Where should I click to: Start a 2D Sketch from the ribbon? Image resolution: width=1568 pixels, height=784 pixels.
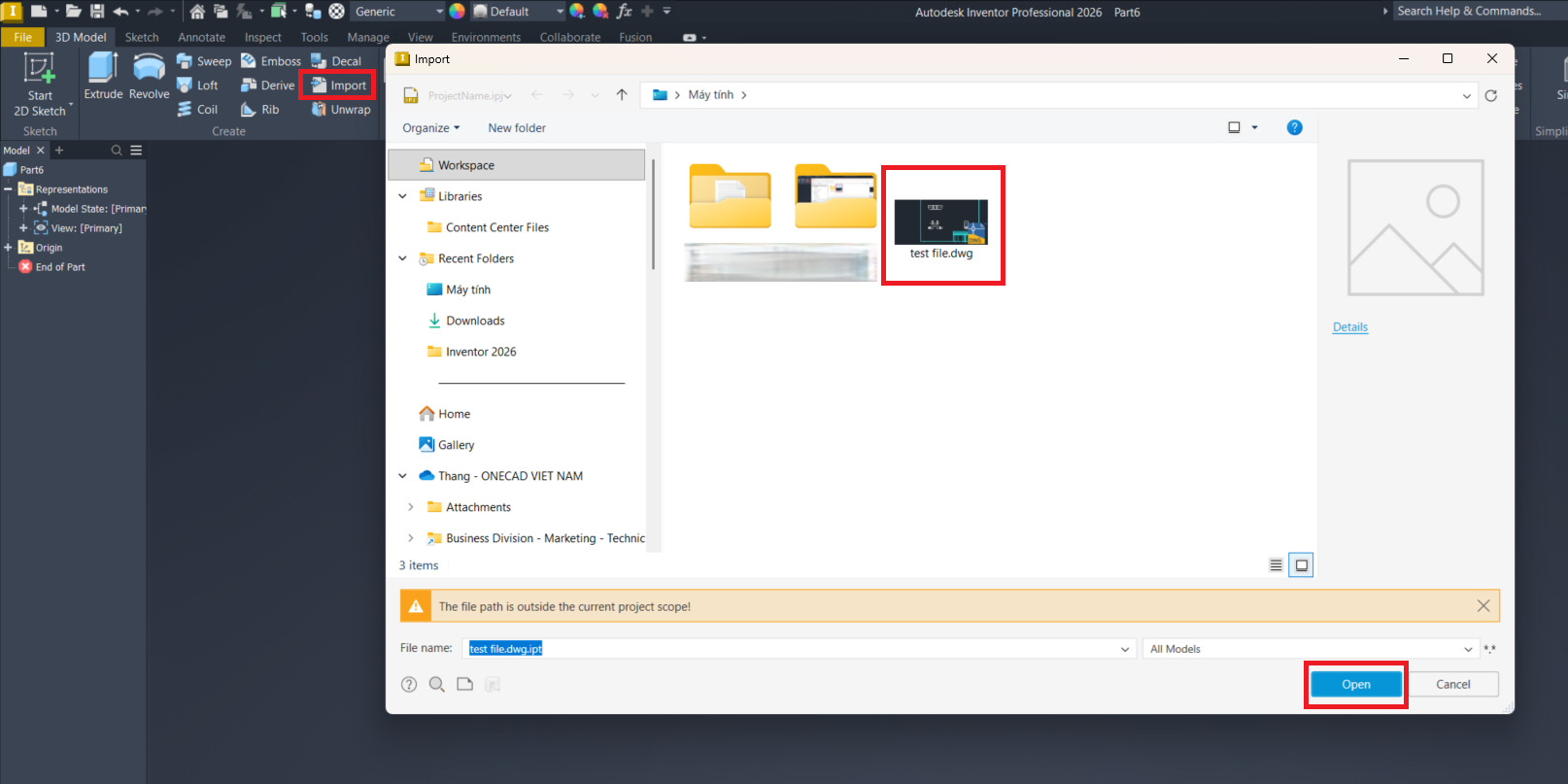pos(39,84)
